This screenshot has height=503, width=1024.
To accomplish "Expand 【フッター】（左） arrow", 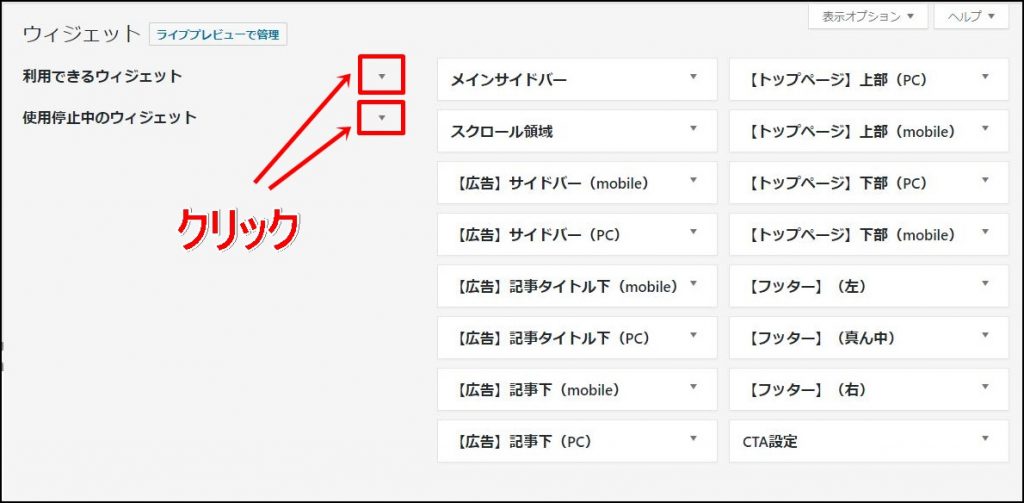I will (x=985, y=283).
